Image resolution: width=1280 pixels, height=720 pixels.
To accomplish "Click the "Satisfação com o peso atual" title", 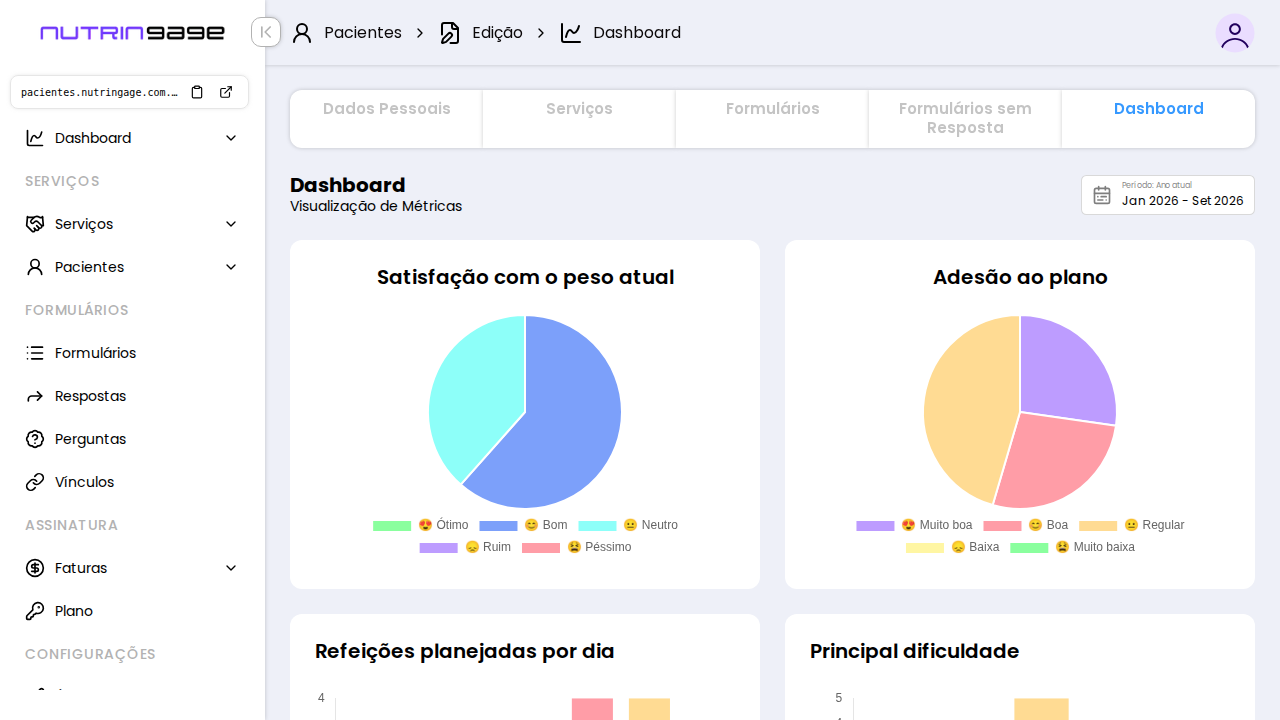I will click(525, 277).
